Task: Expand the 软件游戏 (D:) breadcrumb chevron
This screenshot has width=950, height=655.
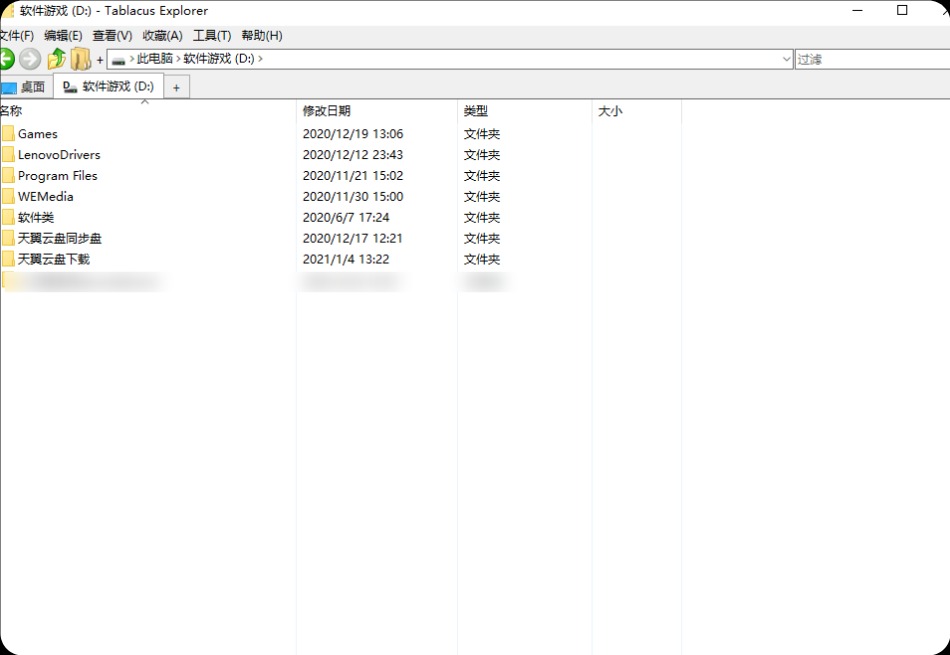Action: click(x=261, y=58)
